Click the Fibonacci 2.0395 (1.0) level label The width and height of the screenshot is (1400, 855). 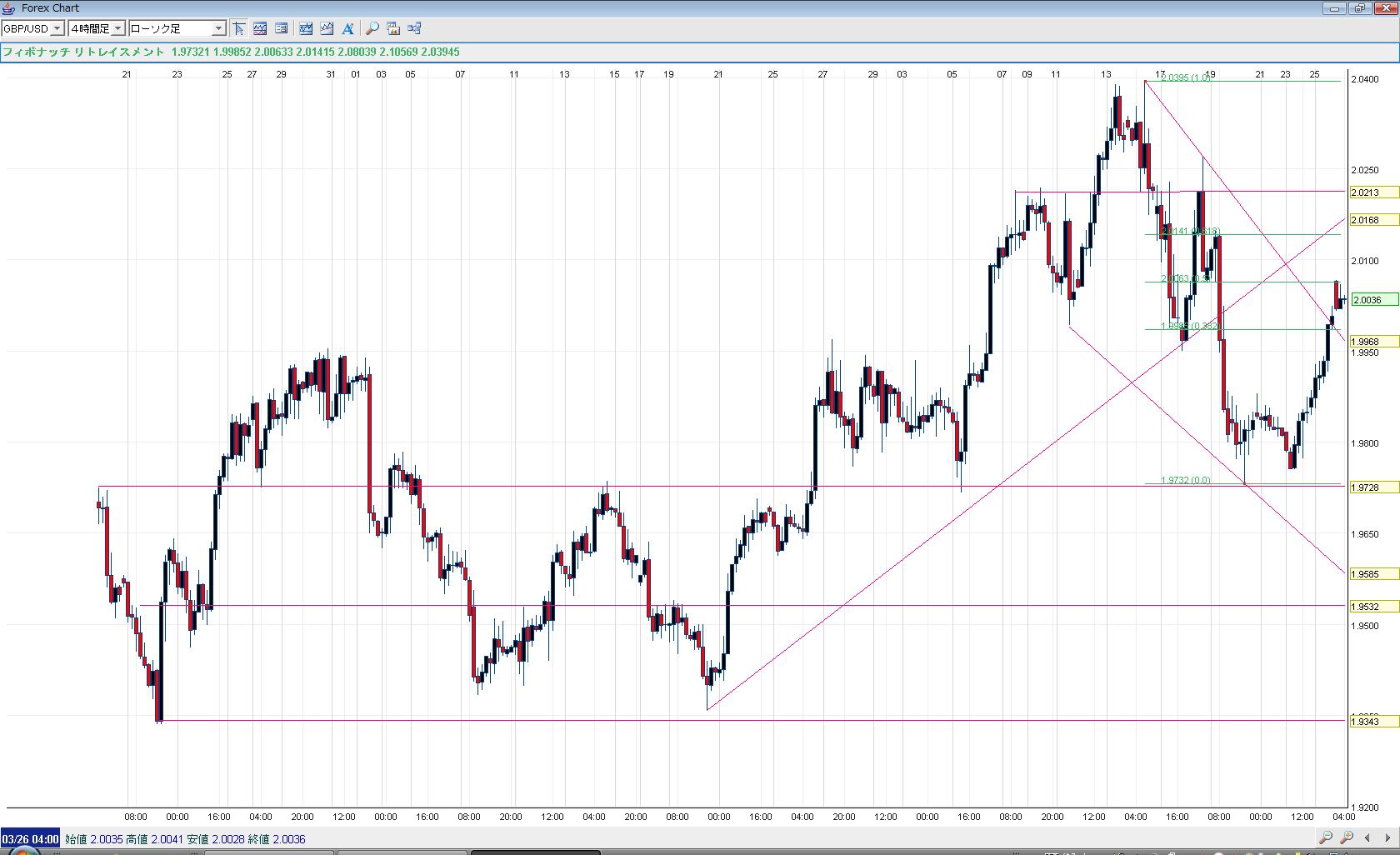1186,77
